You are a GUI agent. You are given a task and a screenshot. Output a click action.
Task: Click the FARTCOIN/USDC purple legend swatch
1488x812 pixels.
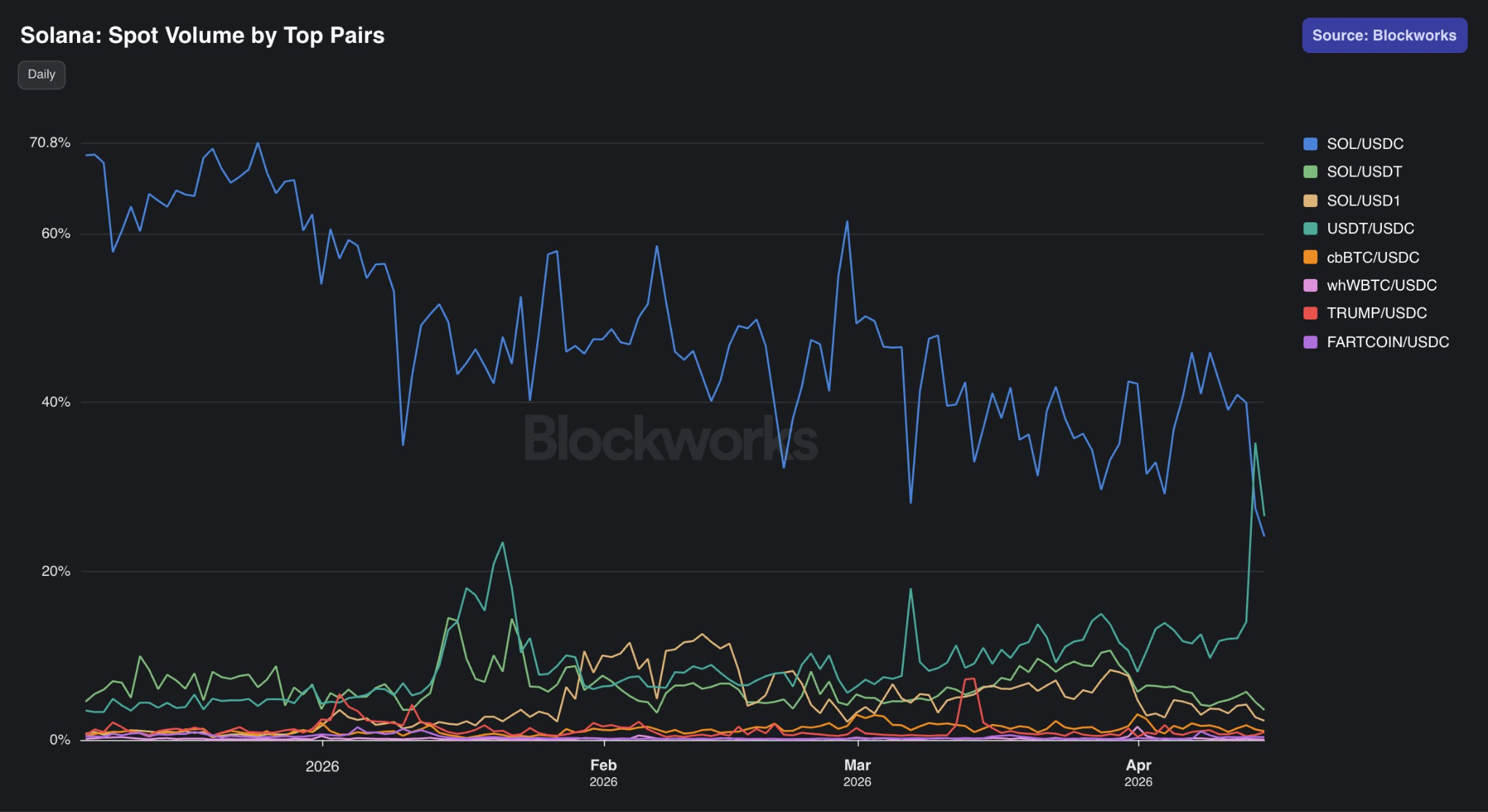tap(1310, 342)
